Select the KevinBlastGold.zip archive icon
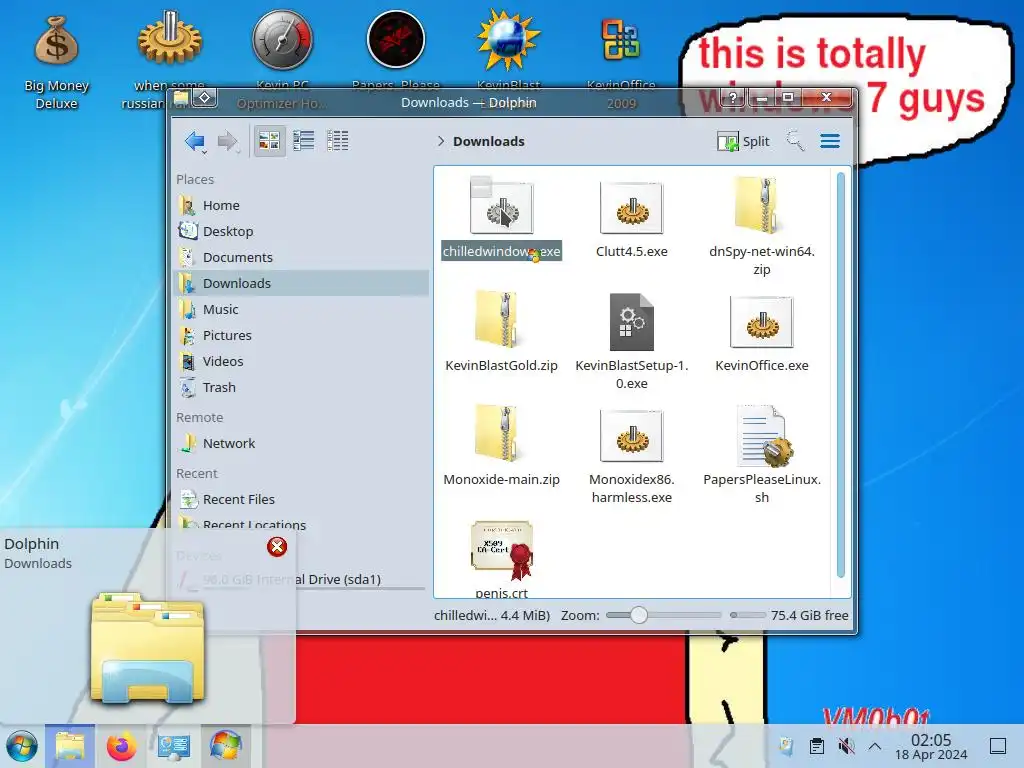Image resolution: width=1024 pixels, height=768 pixels. coord(498,319)
